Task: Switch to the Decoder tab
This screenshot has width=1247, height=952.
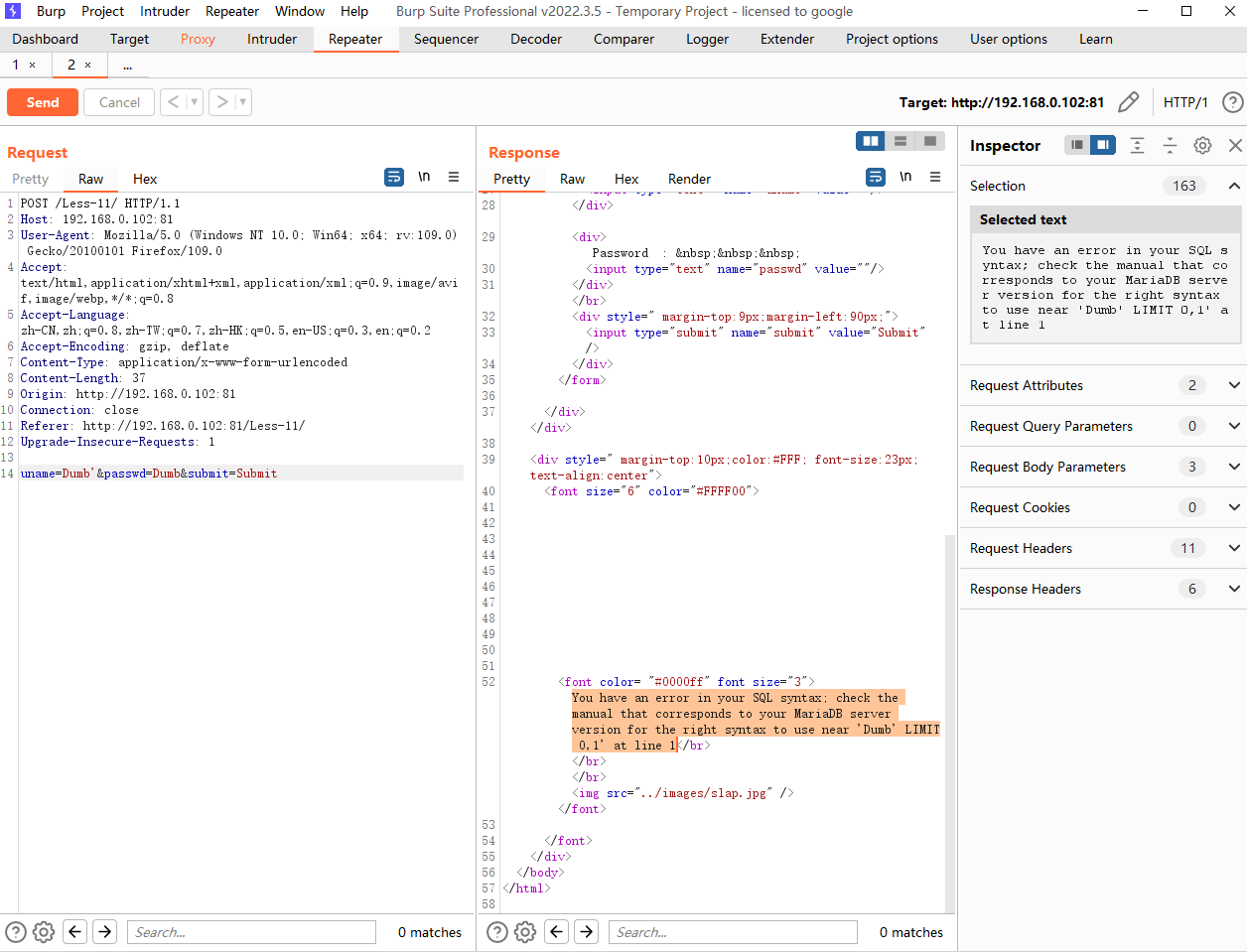Action: tap(536, 39)
